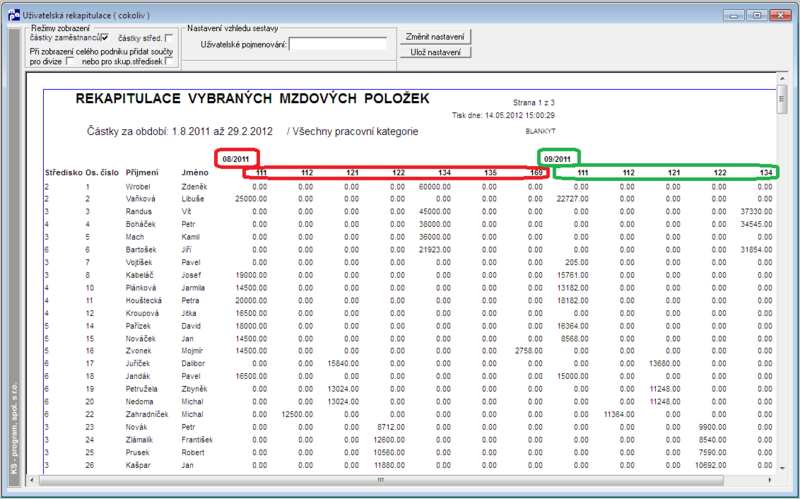
Task: Click the surname 'Vaňková'
Action: pos(140,199)
